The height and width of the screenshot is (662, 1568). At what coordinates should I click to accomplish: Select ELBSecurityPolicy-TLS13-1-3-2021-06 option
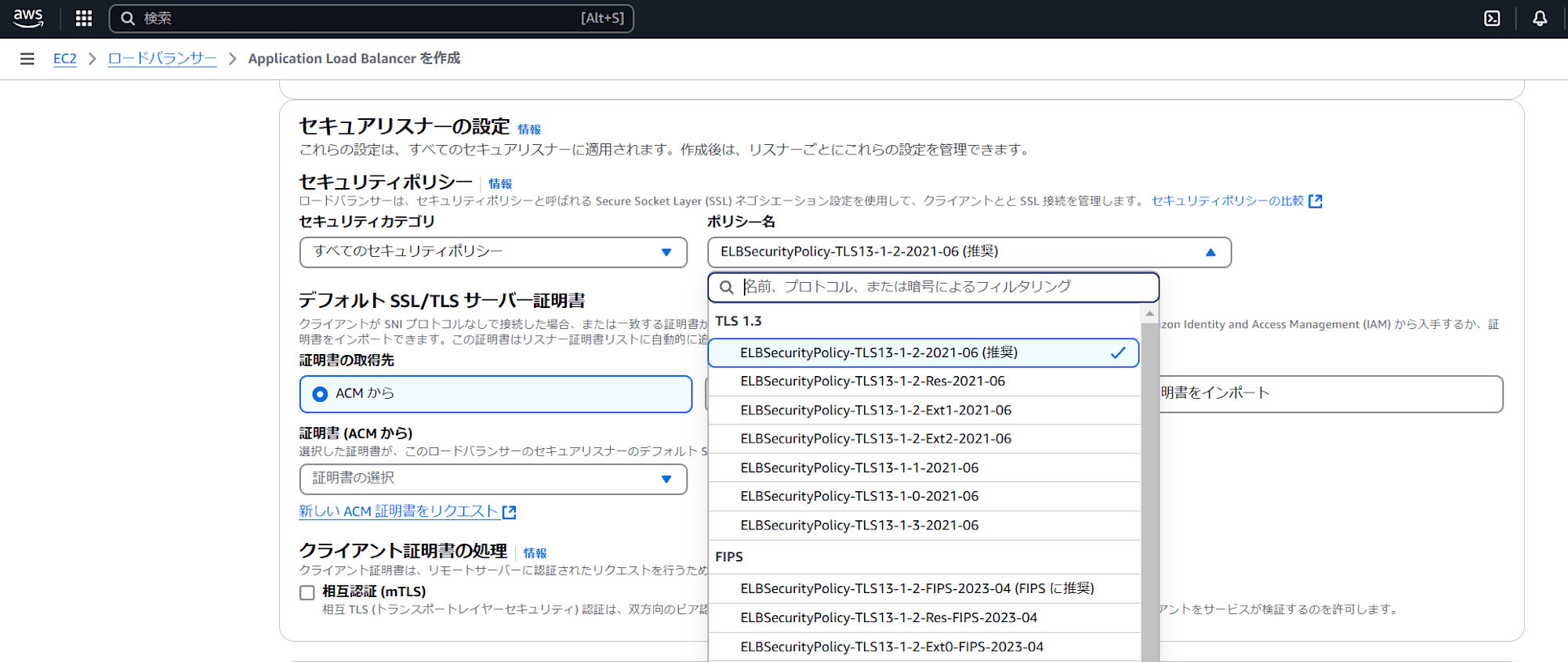[x=924, y=525]
